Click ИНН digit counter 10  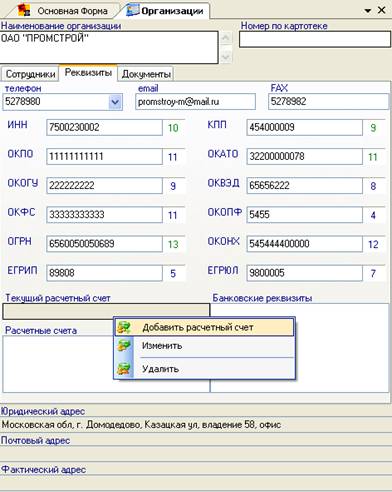pos(173,128)
